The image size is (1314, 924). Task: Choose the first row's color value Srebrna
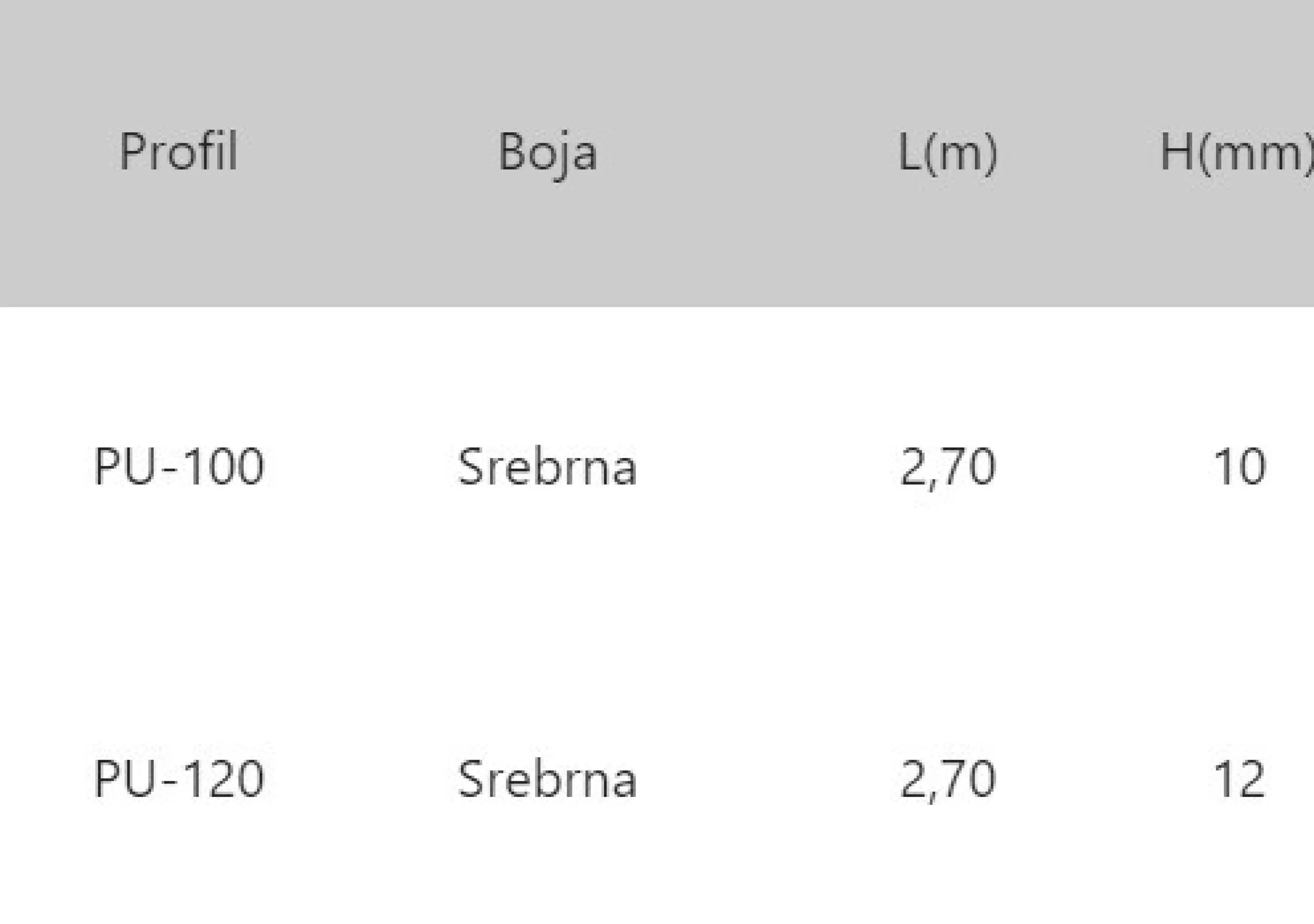547,467
